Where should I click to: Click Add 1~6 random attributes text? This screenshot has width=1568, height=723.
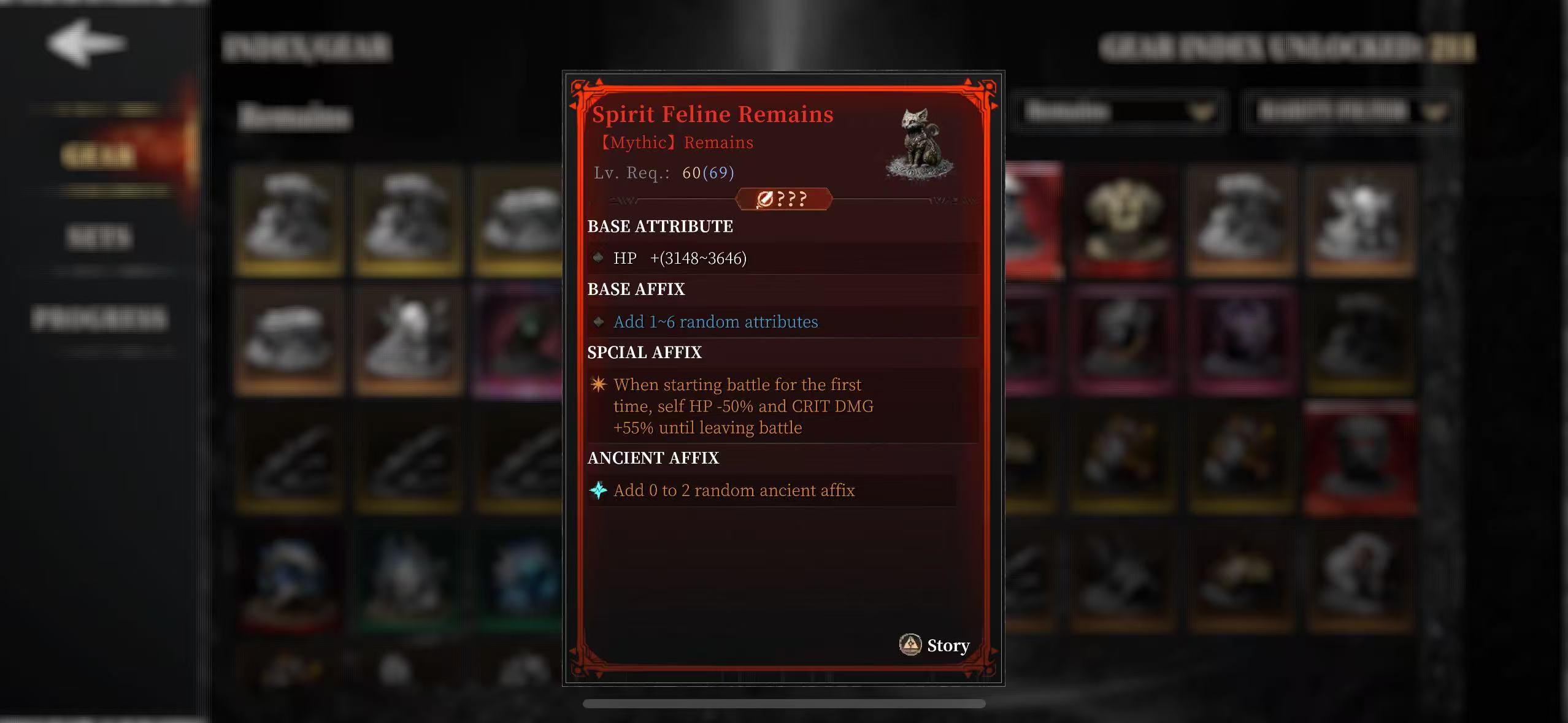(716, 321)
